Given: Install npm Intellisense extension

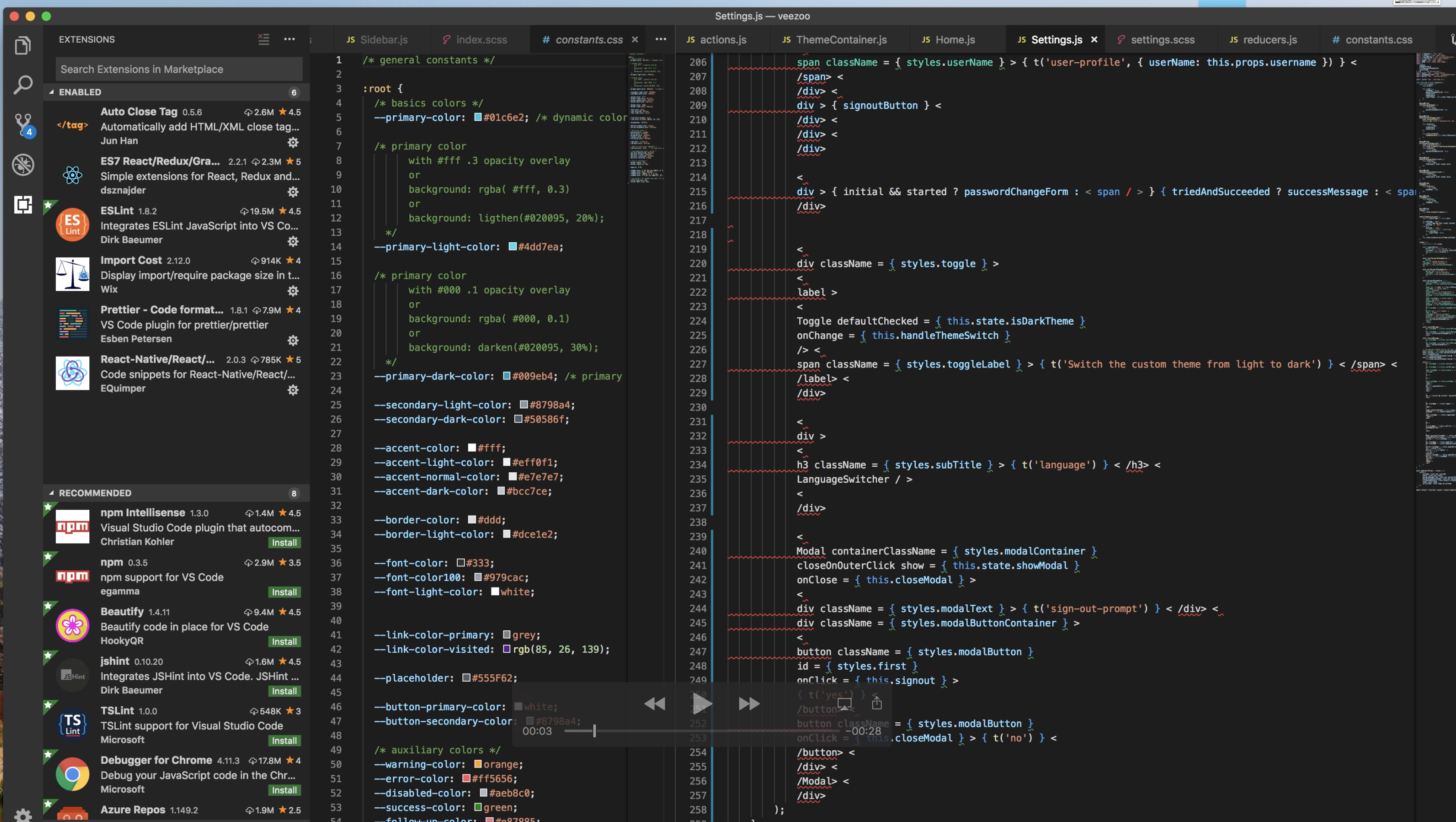Looking at the screenshot, I should pyautogui.click(x=284, y=542).
